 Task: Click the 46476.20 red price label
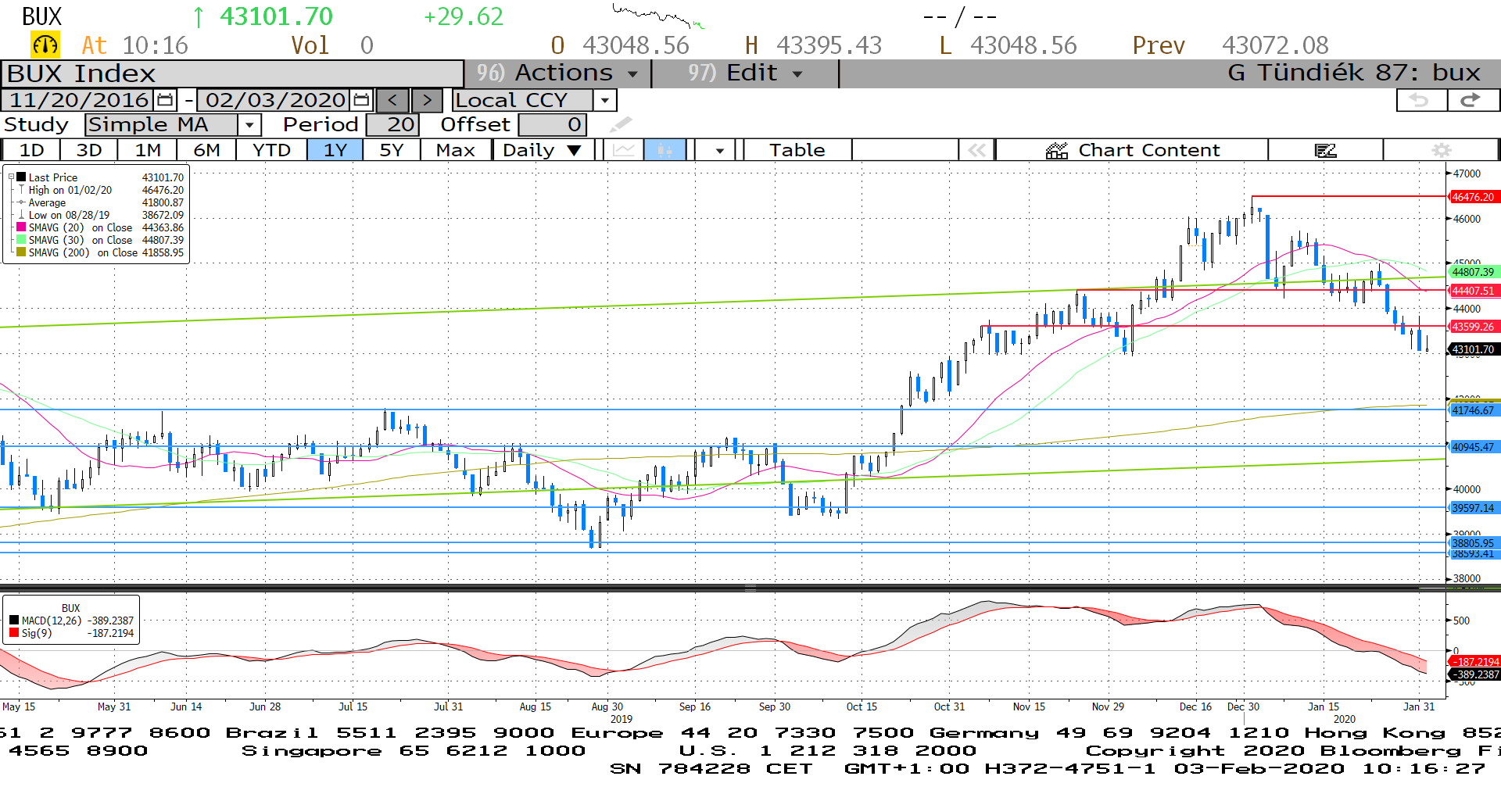pos(1473,197)
